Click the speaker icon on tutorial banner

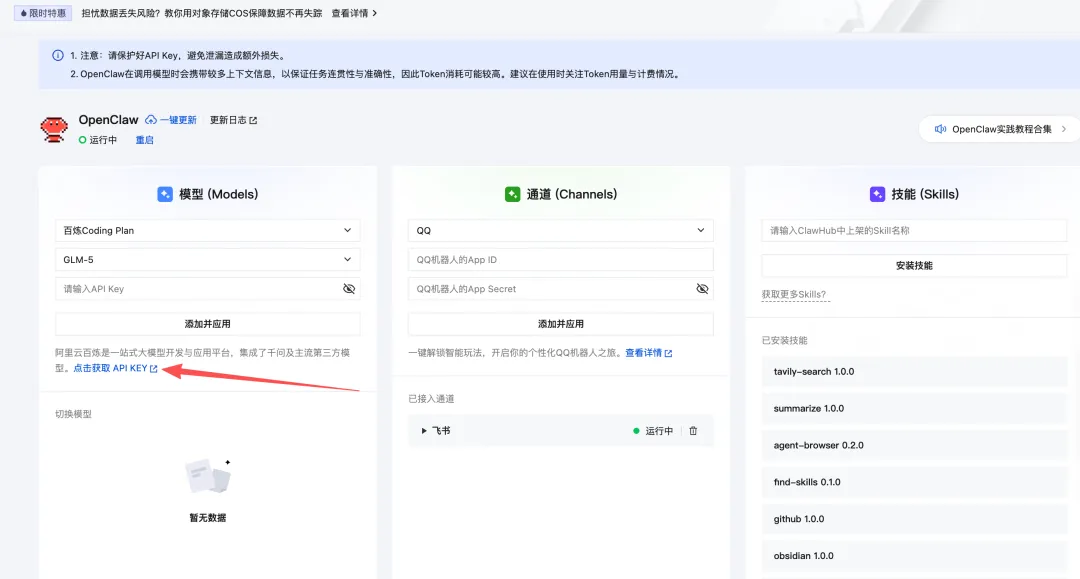940,129
